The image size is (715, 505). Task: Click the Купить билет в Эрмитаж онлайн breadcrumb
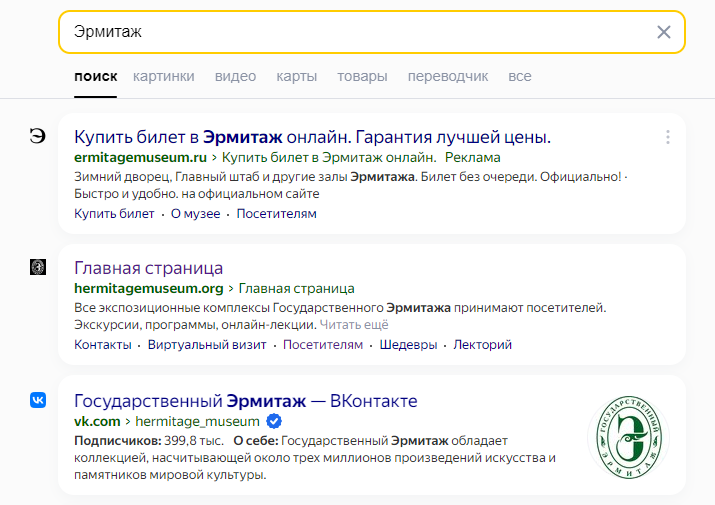coord(329,157)
